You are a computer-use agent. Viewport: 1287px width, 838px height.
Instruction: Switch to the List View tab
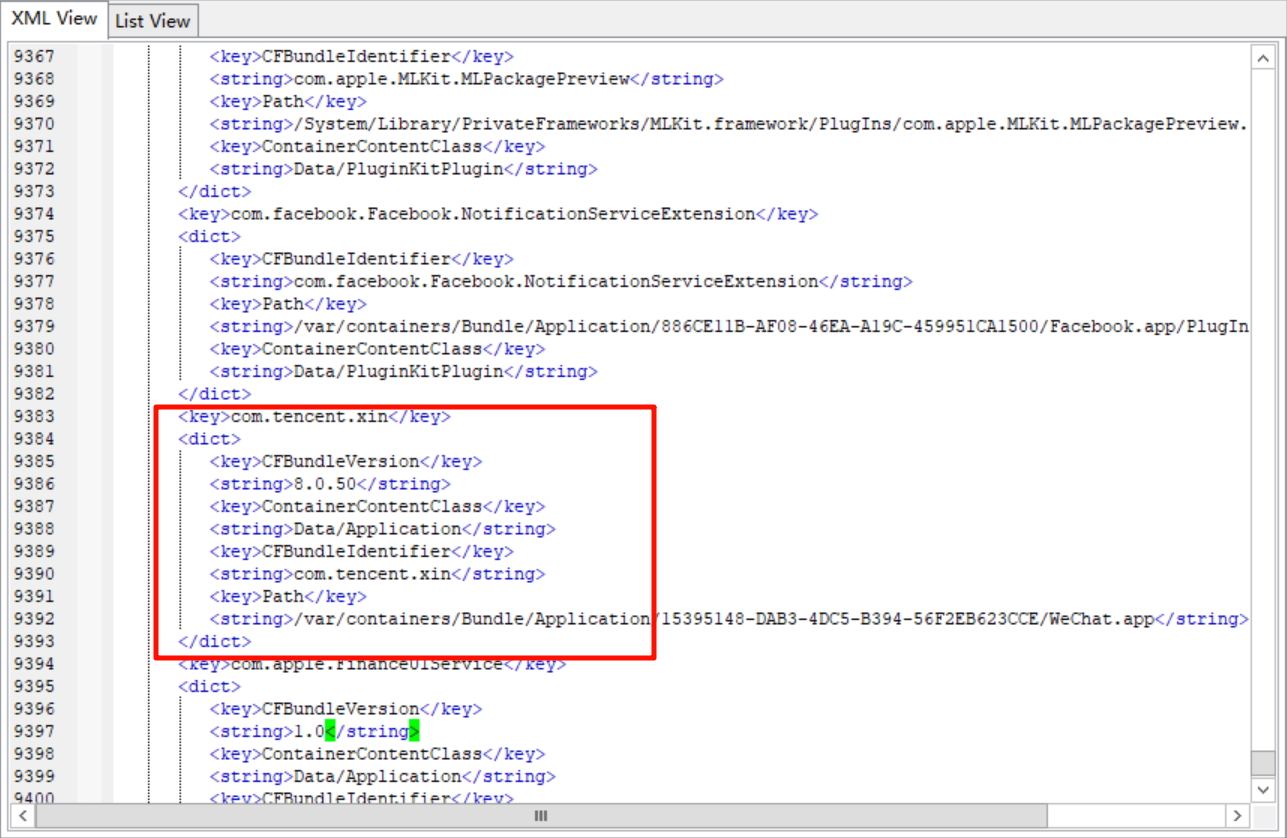pyautogui.click(x=152, y=20)
